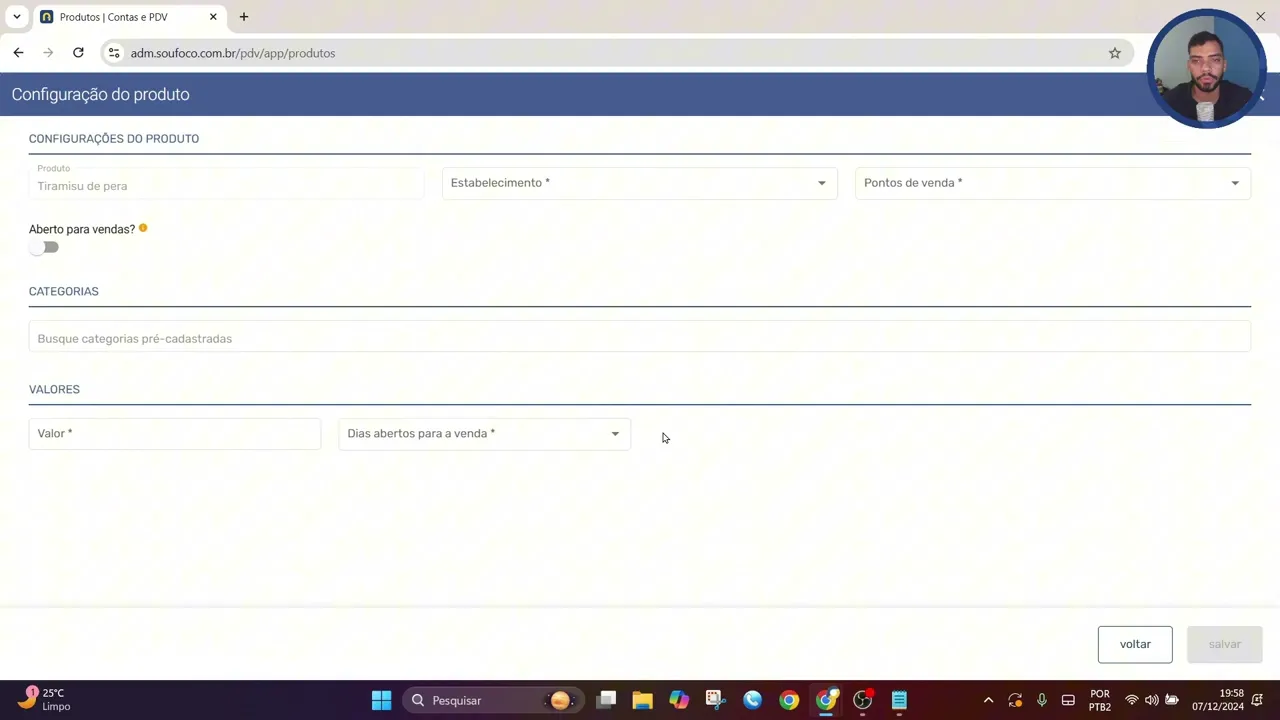The height and width of the screenshot is (720, 1280).
Task: Launch Copilot from the taskbar
Action: coord(679,700)
